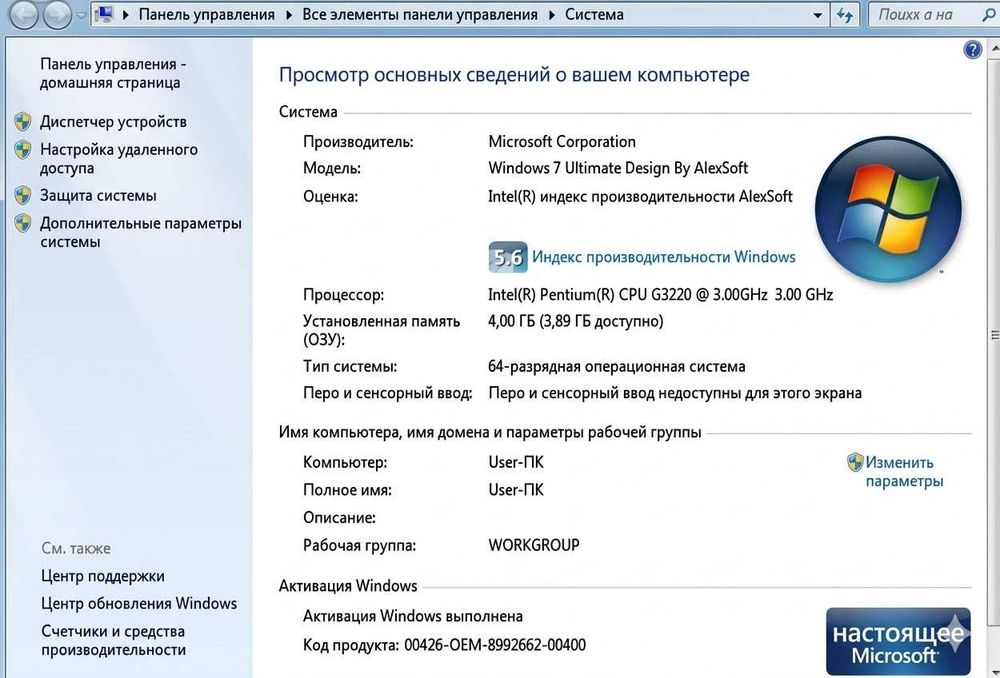Click the Windows logo orb image
Screen dimensions: 1000x678
pos(888,209)
